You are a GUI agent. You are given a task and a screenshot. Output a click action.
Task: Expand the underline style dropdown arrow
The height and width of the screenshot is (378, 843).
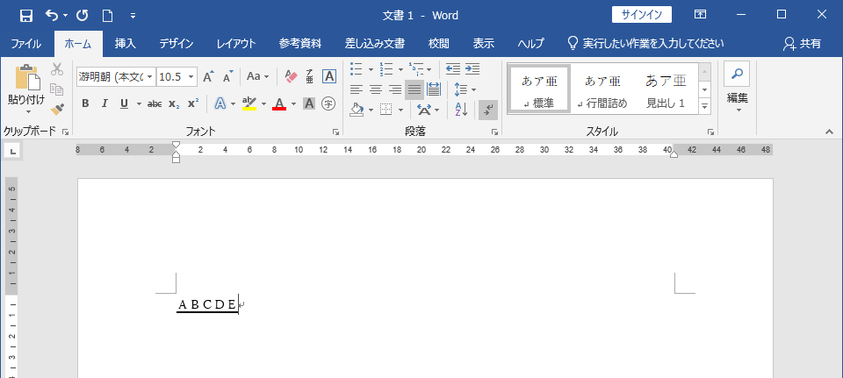[x=139, y=104]
